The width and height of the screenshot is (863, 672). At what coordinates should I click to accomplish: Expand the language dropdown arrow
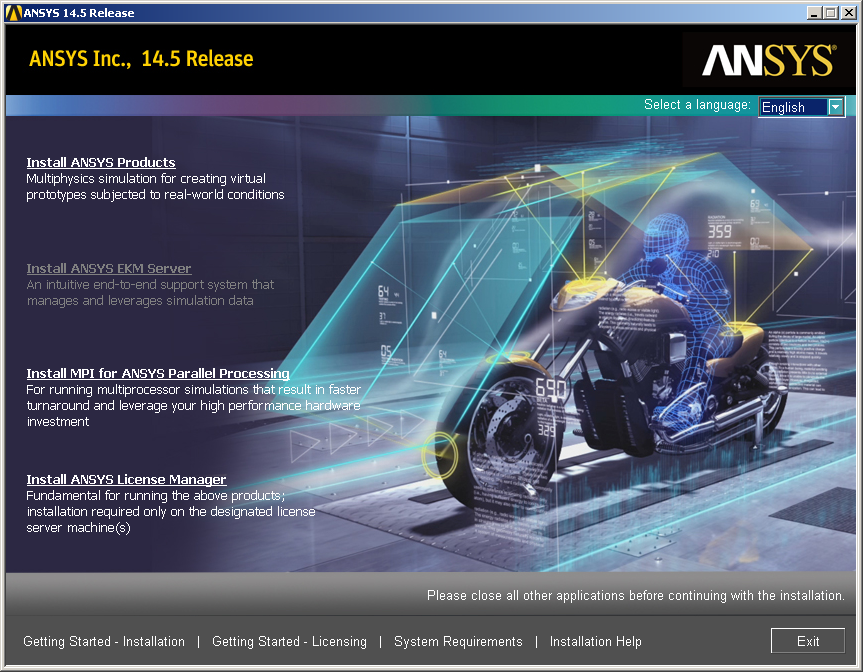pos(836,107)
